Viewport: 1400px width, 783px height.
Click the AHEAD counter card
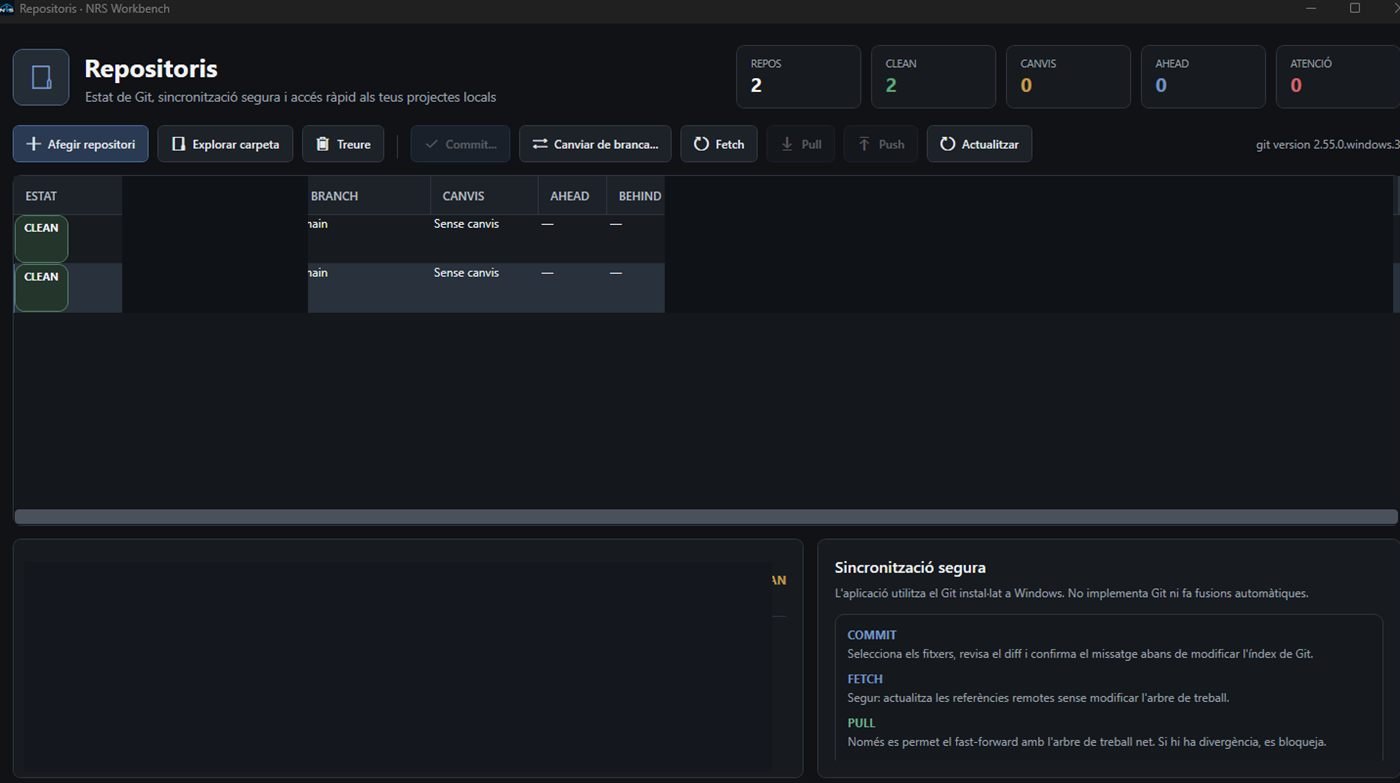click(1203, 76)
